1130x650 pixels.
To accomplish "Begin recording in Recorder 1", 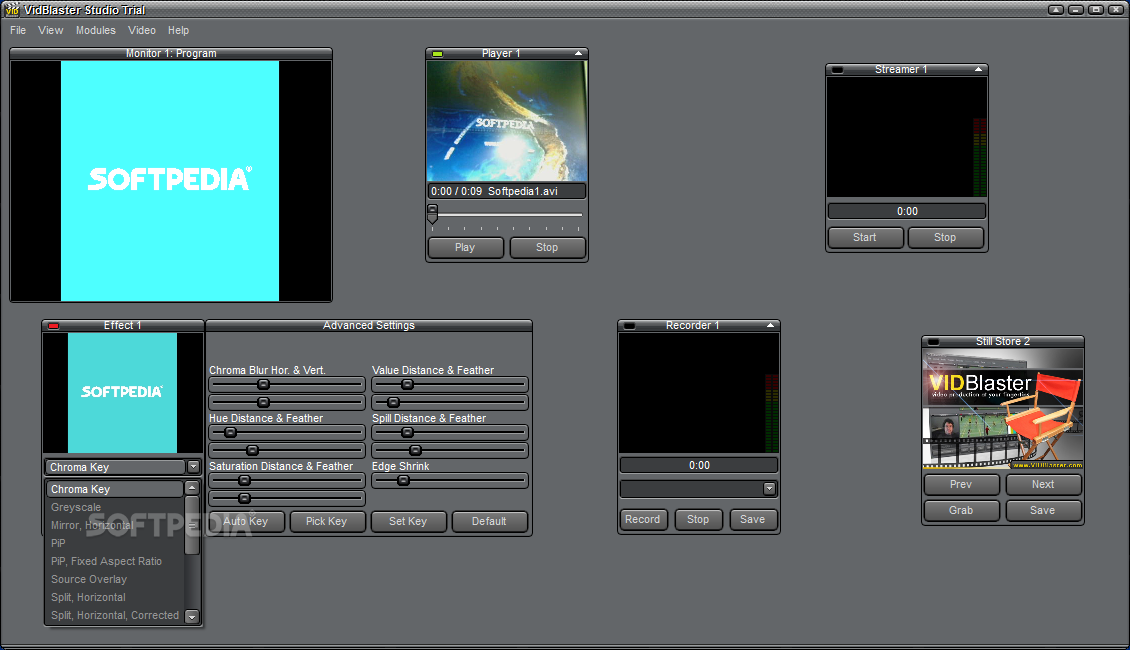I will (642, 520).
